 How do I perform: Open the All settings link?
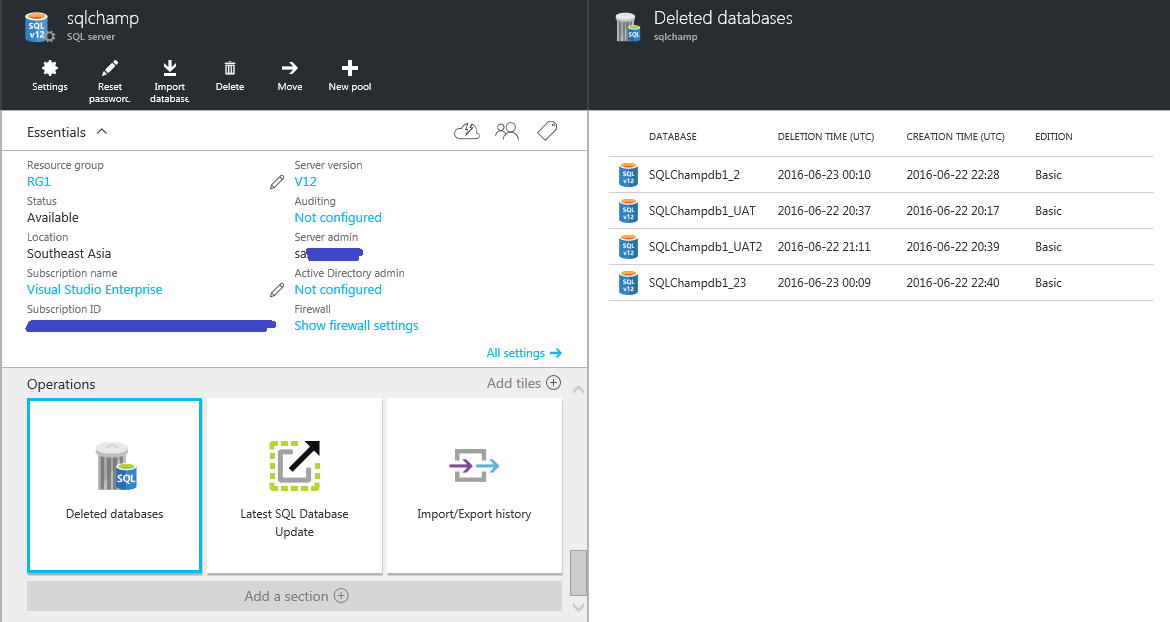coord(524,353)
